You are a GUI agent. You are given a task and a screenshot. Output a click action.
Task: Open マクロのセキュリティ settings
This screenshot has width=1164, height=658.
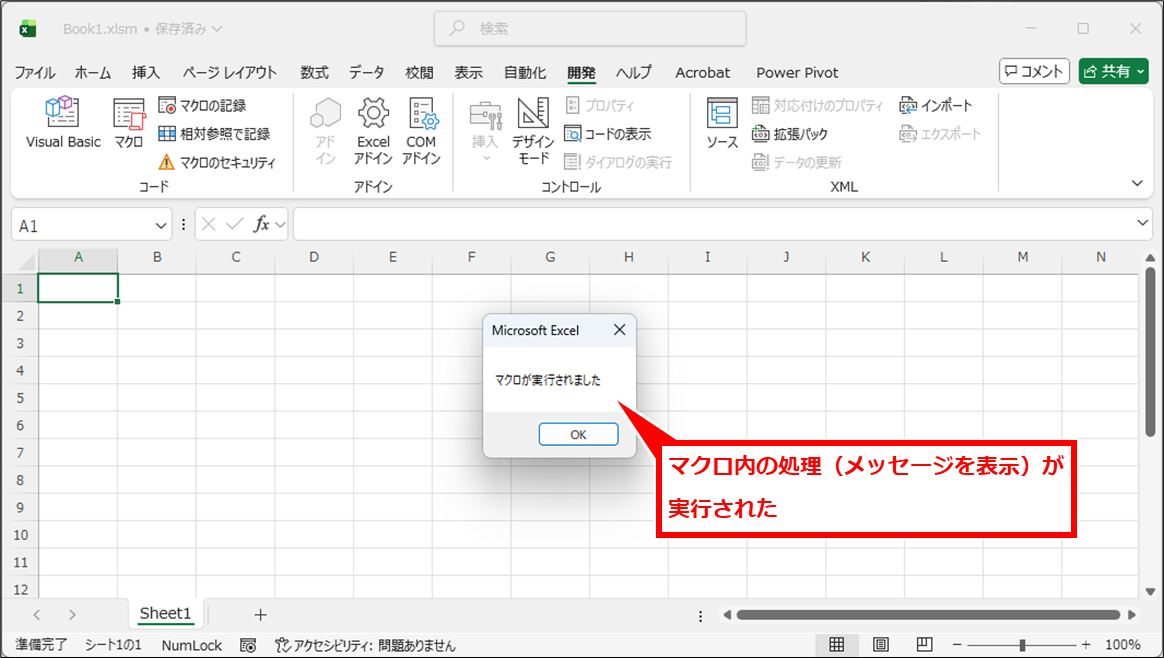click(x=217, y=162)
